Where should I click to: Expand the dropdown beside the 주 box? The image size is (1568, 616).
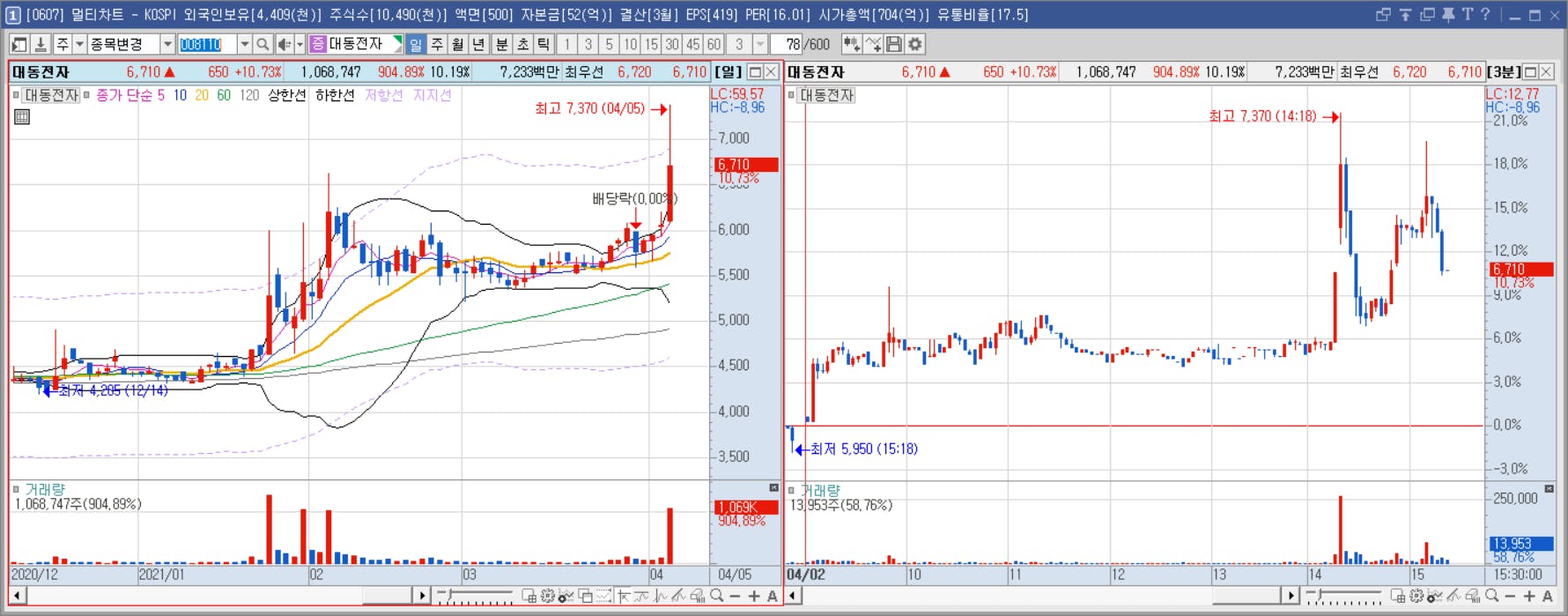tap(79, 44)
